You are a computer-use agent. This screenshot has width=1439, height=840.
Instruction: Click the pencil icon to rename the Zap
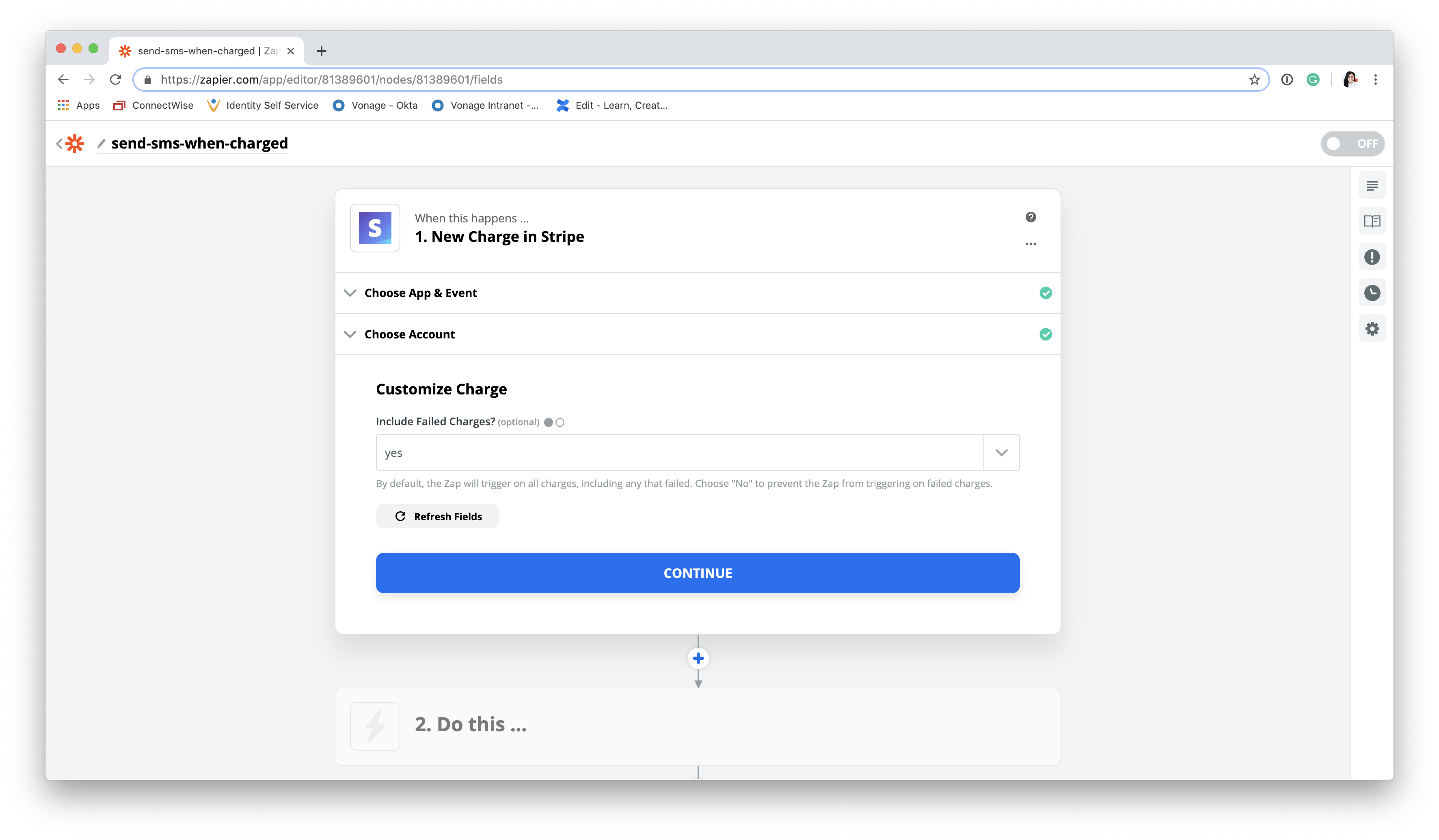click(x=101, y=143)
